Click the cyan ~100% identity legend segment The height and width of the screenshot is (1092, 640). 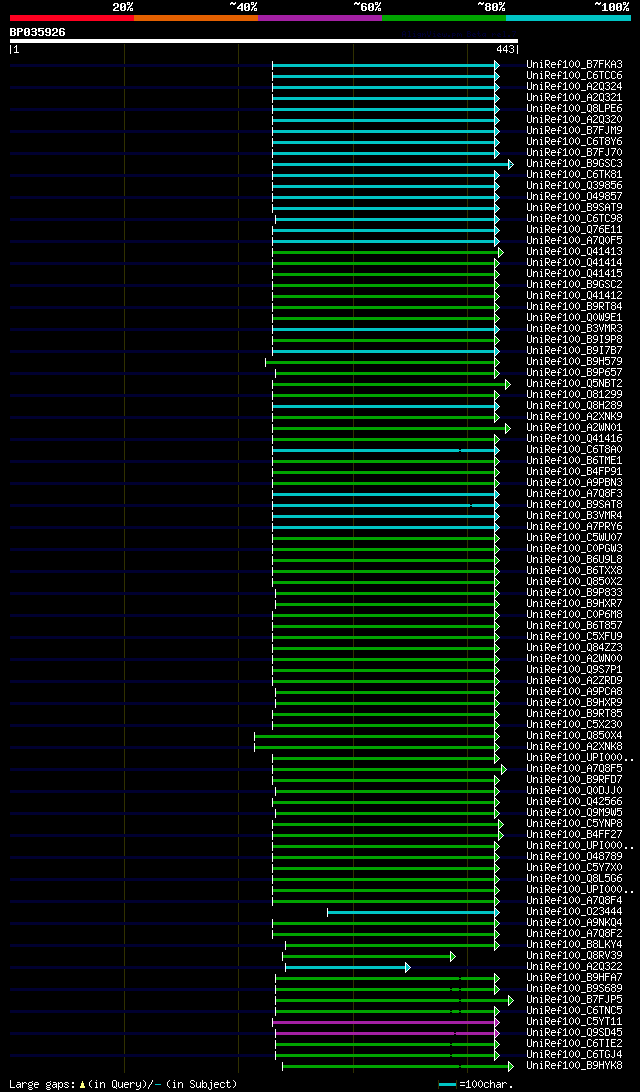[x=568, y=17]
